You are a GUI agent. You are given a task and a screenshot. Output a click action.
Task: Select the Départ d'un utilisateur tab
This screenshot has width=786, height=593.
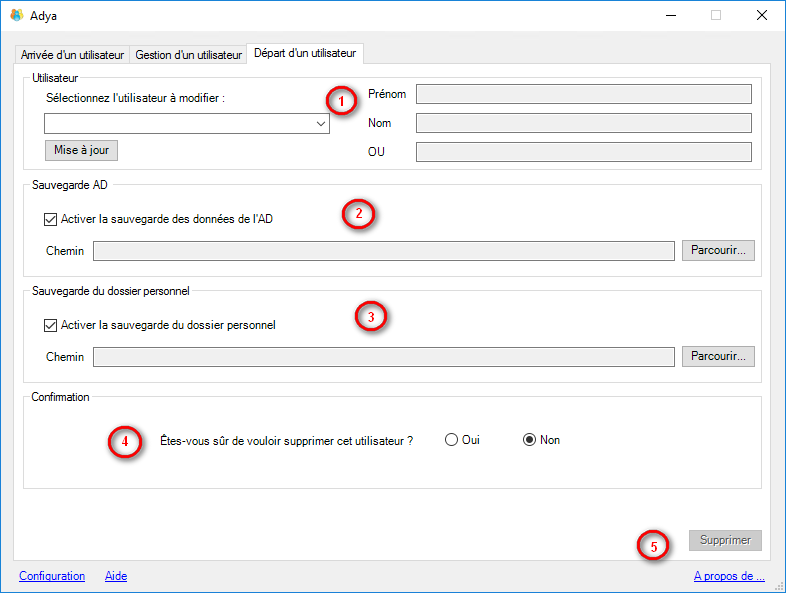(306, 53)
